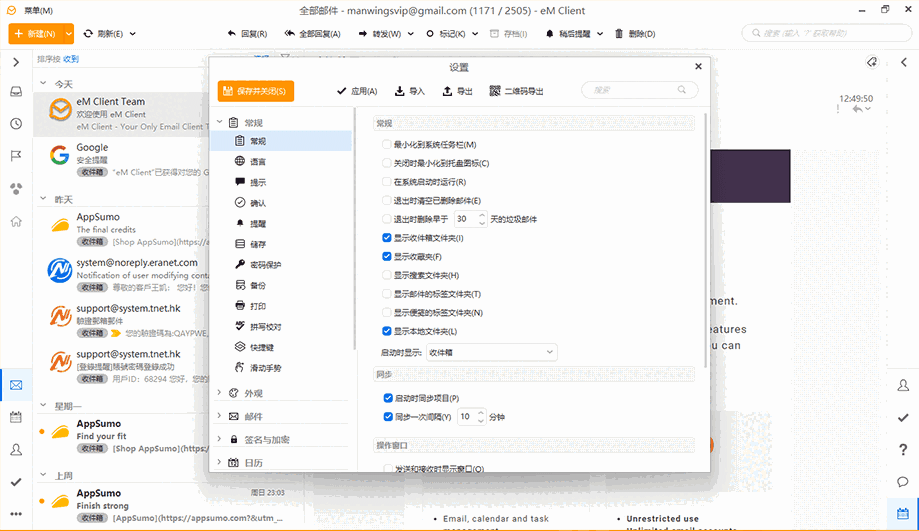The width and height of the screenshot is (919, 531).
Task: Open chat bubble icon in right sidebar
Action: click(x=903, y=482)
